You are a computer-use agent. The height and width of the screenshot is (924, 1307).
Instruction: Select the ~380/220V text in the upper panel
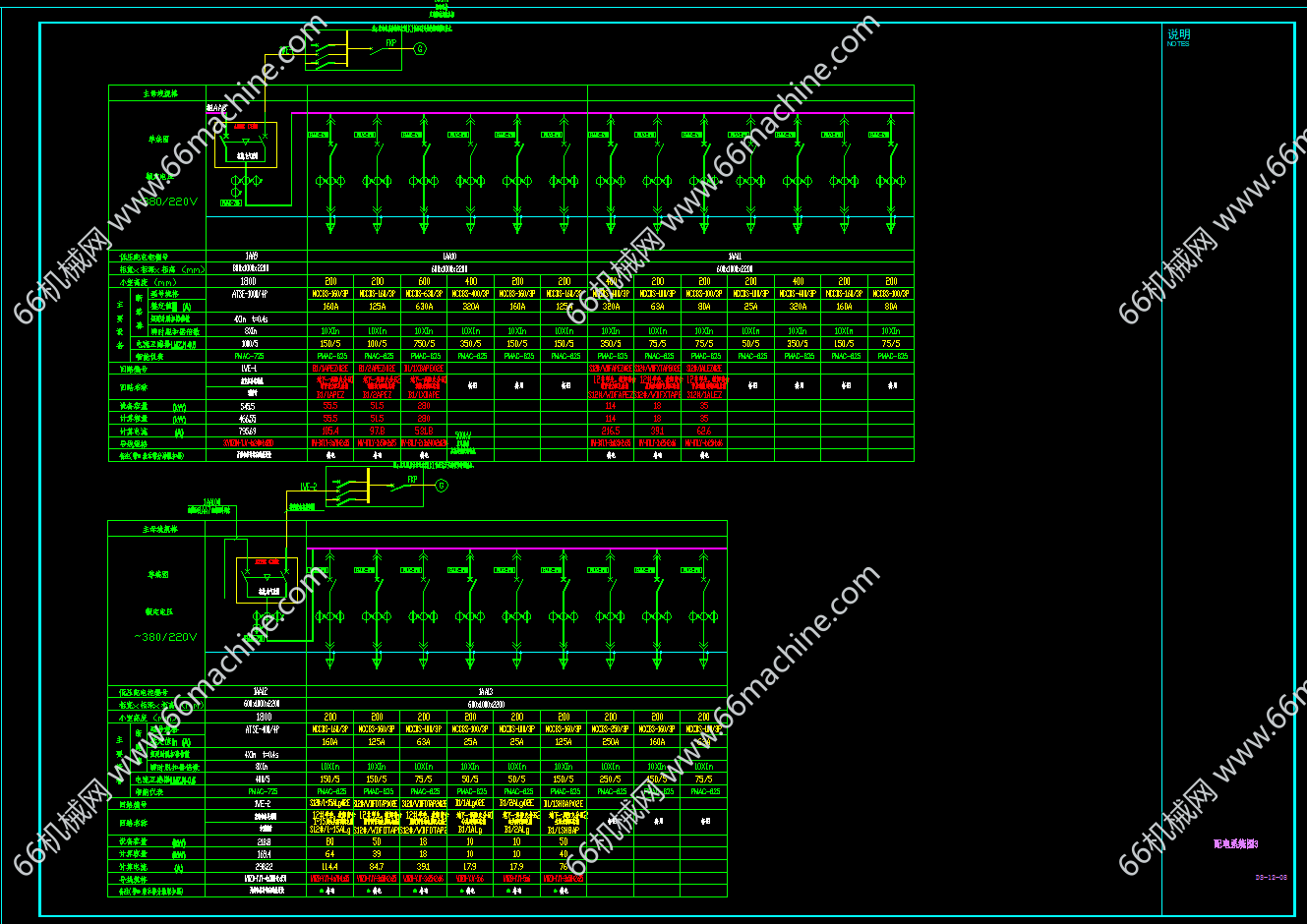(x=170, y=202)
